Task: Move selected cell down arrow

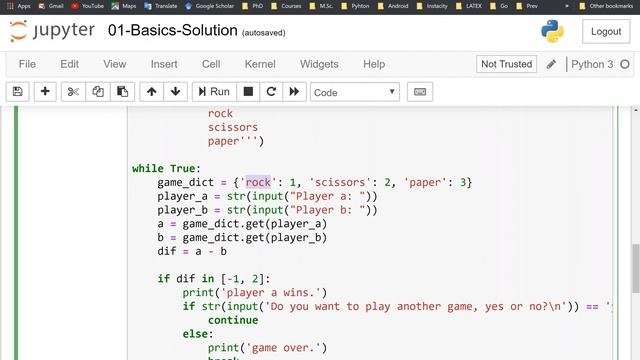Action: 176,91
